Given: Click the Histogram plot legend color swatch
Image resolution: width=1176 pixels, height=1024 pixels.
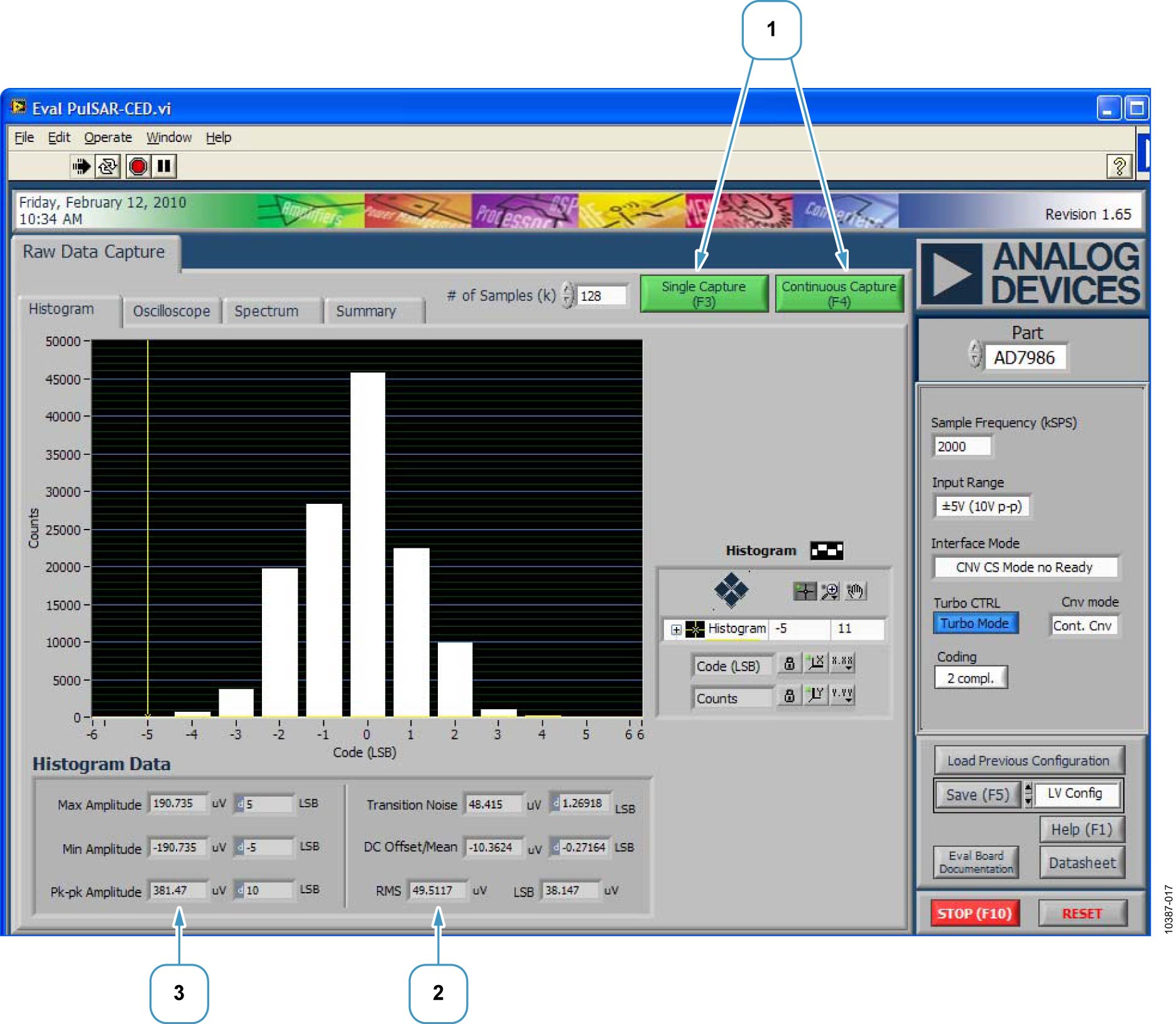Looking at the screenshot, I should click(x=827, y=551).
